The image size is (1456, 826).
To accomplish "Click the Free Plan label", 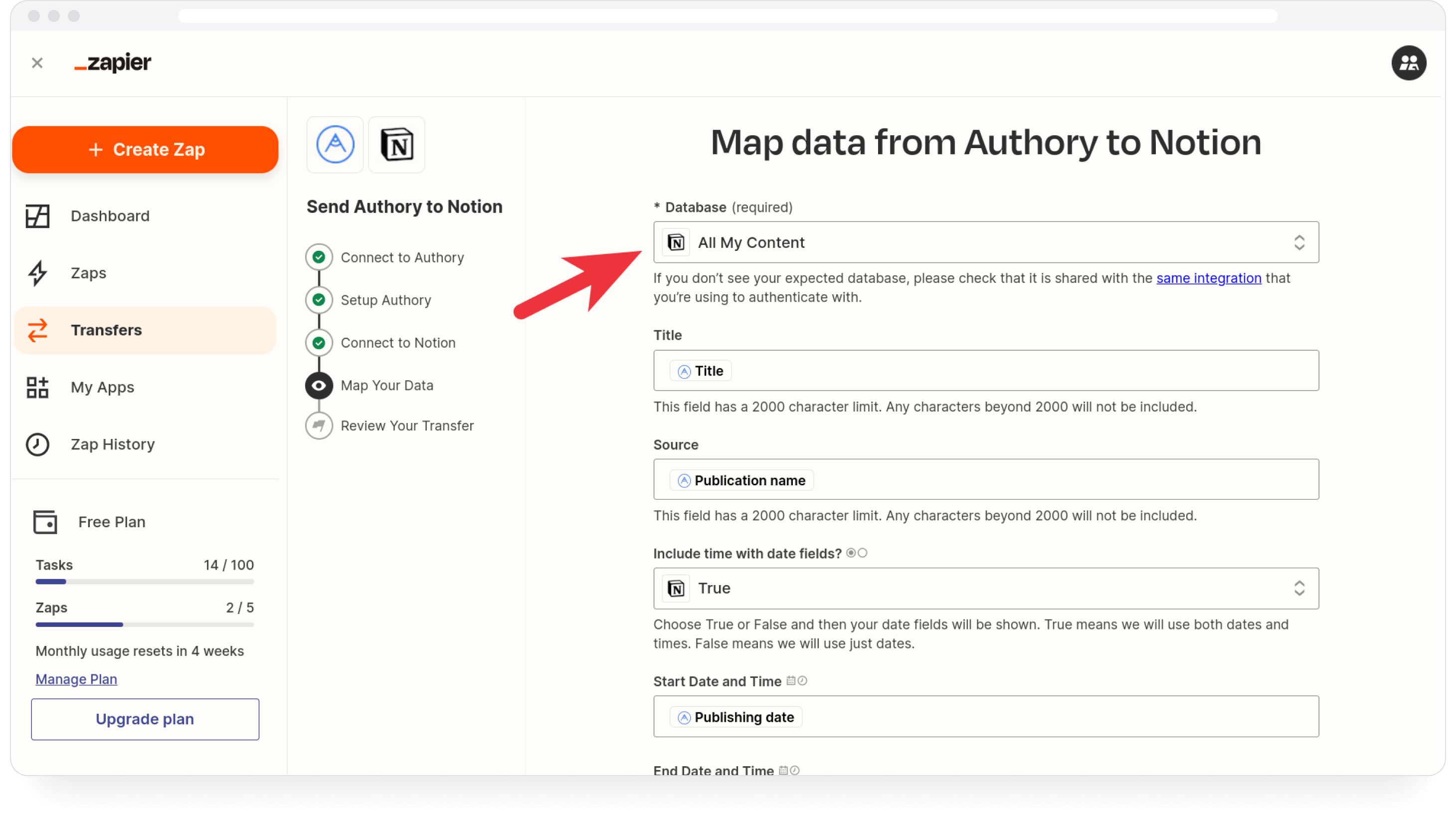I will pos(112,523).
